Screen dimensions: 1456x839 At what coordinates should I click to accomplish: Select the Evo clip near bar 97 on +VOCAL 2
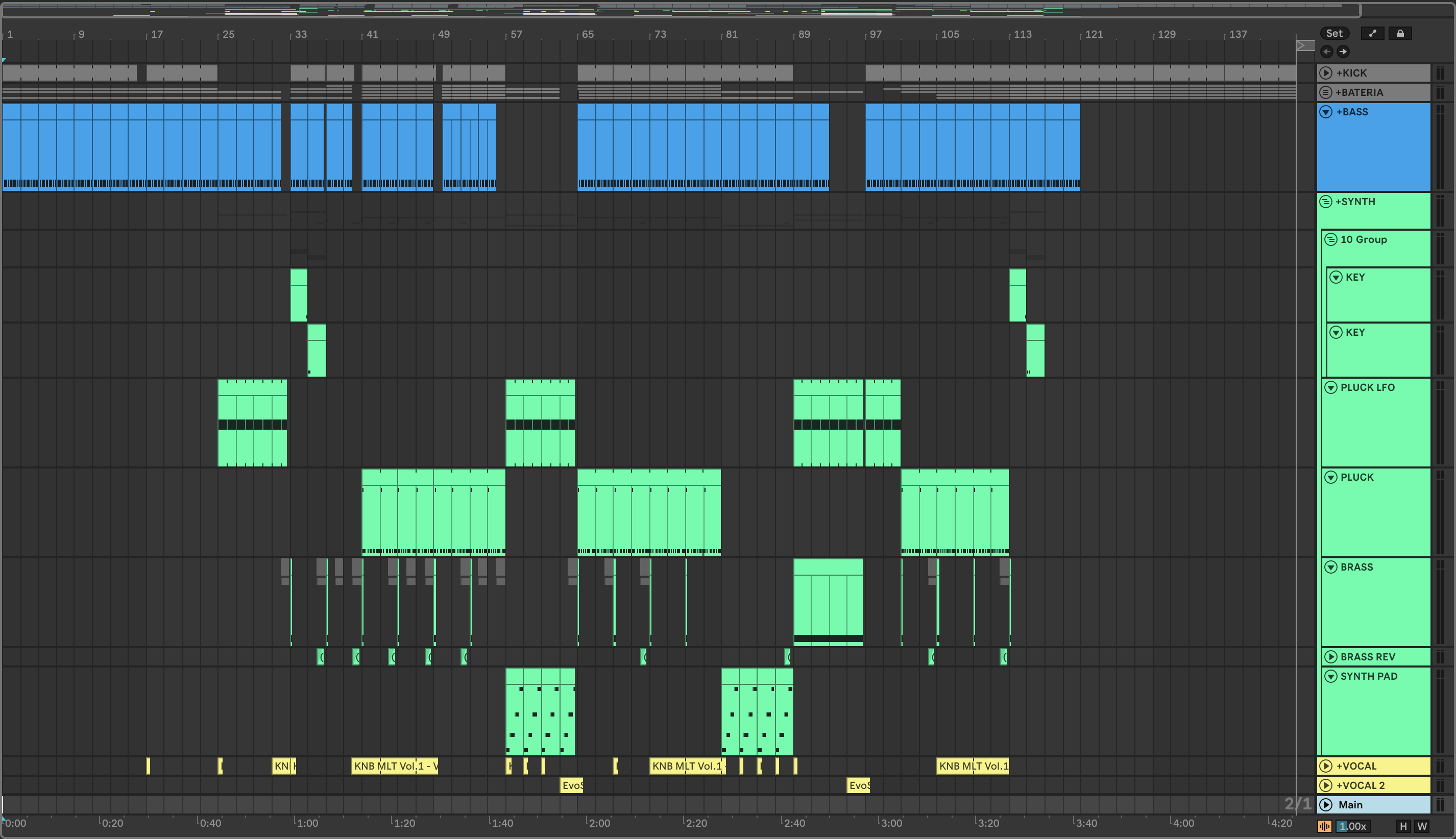point(858,785)
